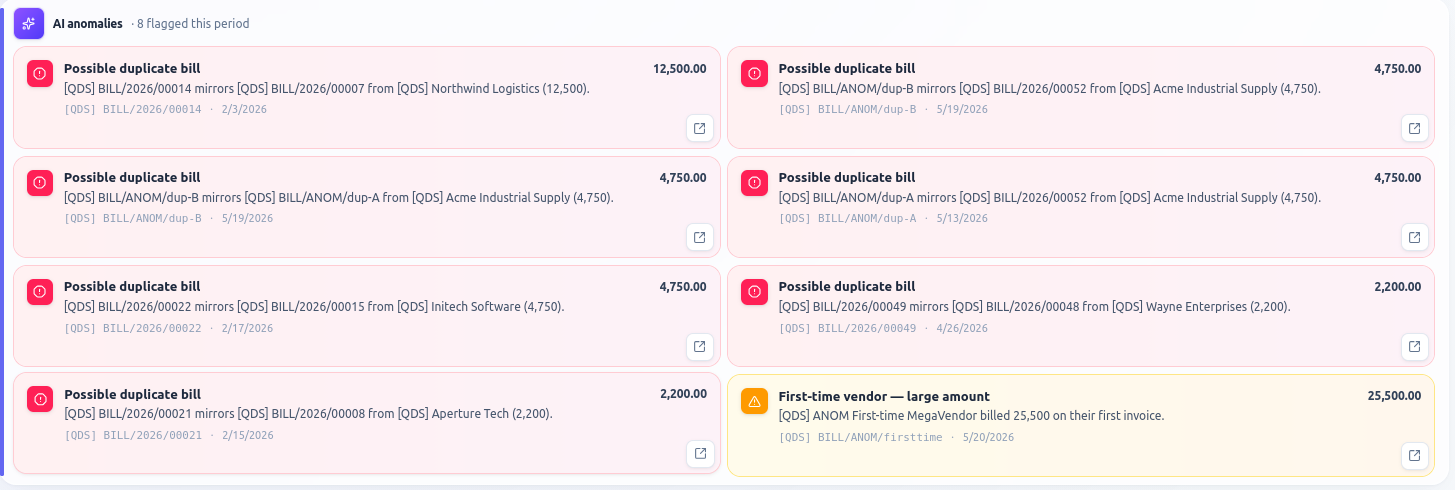
Task: Select the 'AI anomalies' heading
Action: point(88,23)
